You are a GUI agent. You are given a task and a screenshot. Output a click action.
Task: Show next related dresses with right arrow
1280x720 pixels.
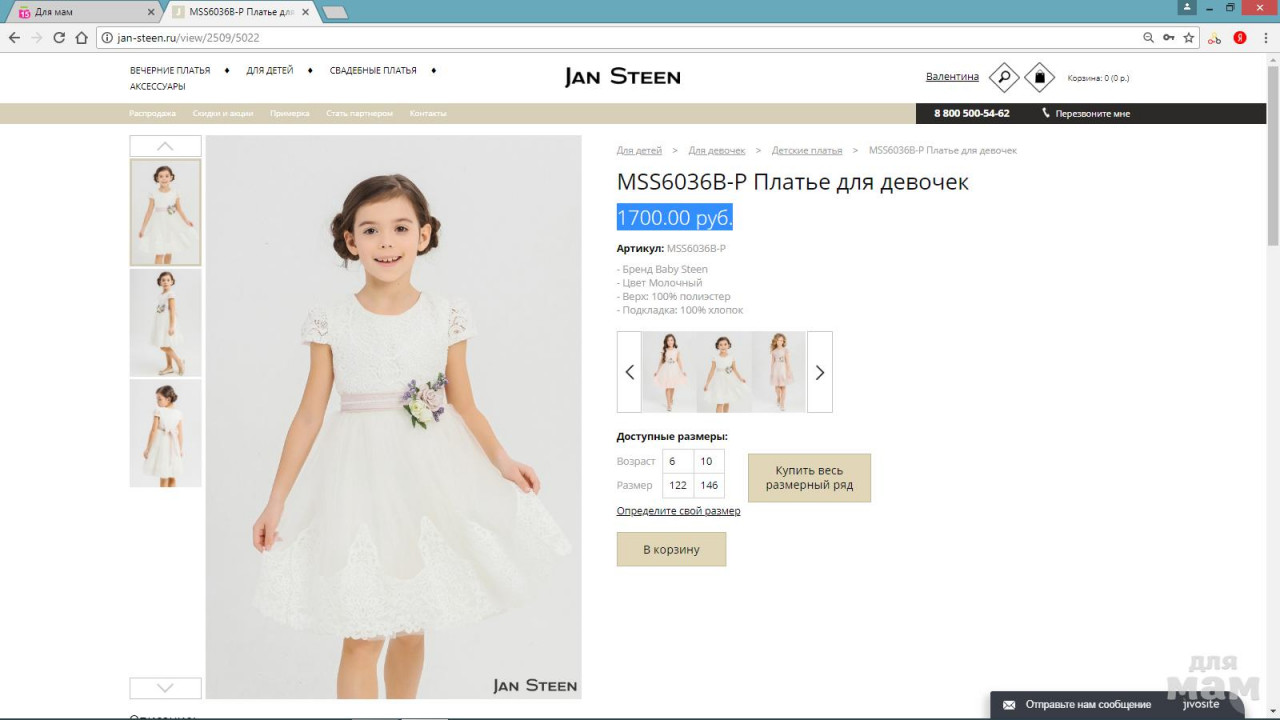[819, 372]
